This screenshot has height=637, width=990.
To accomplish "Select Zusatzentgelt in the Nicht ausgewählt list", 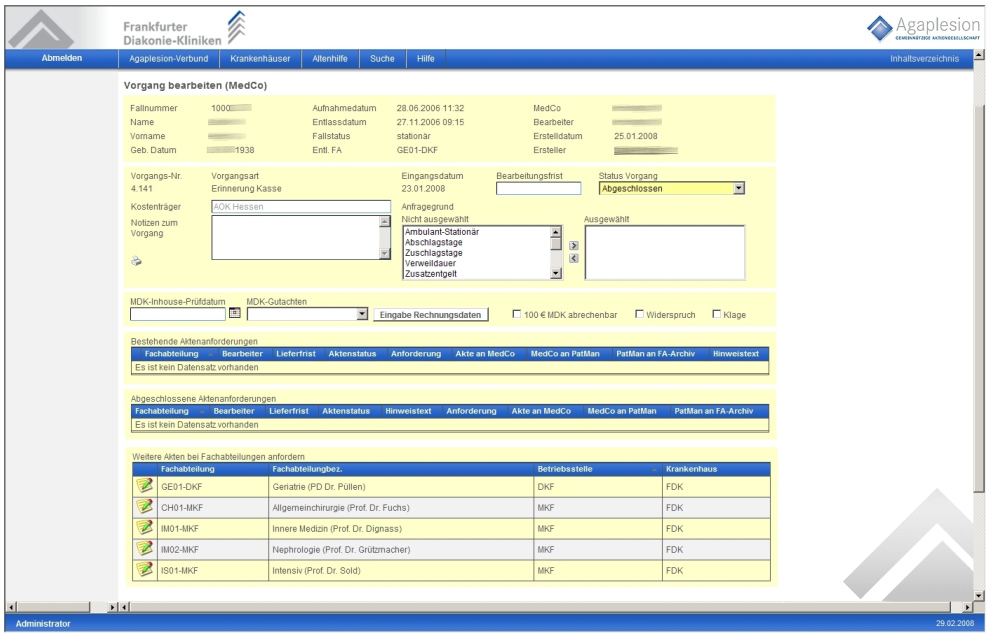I will tap(477, 273).
